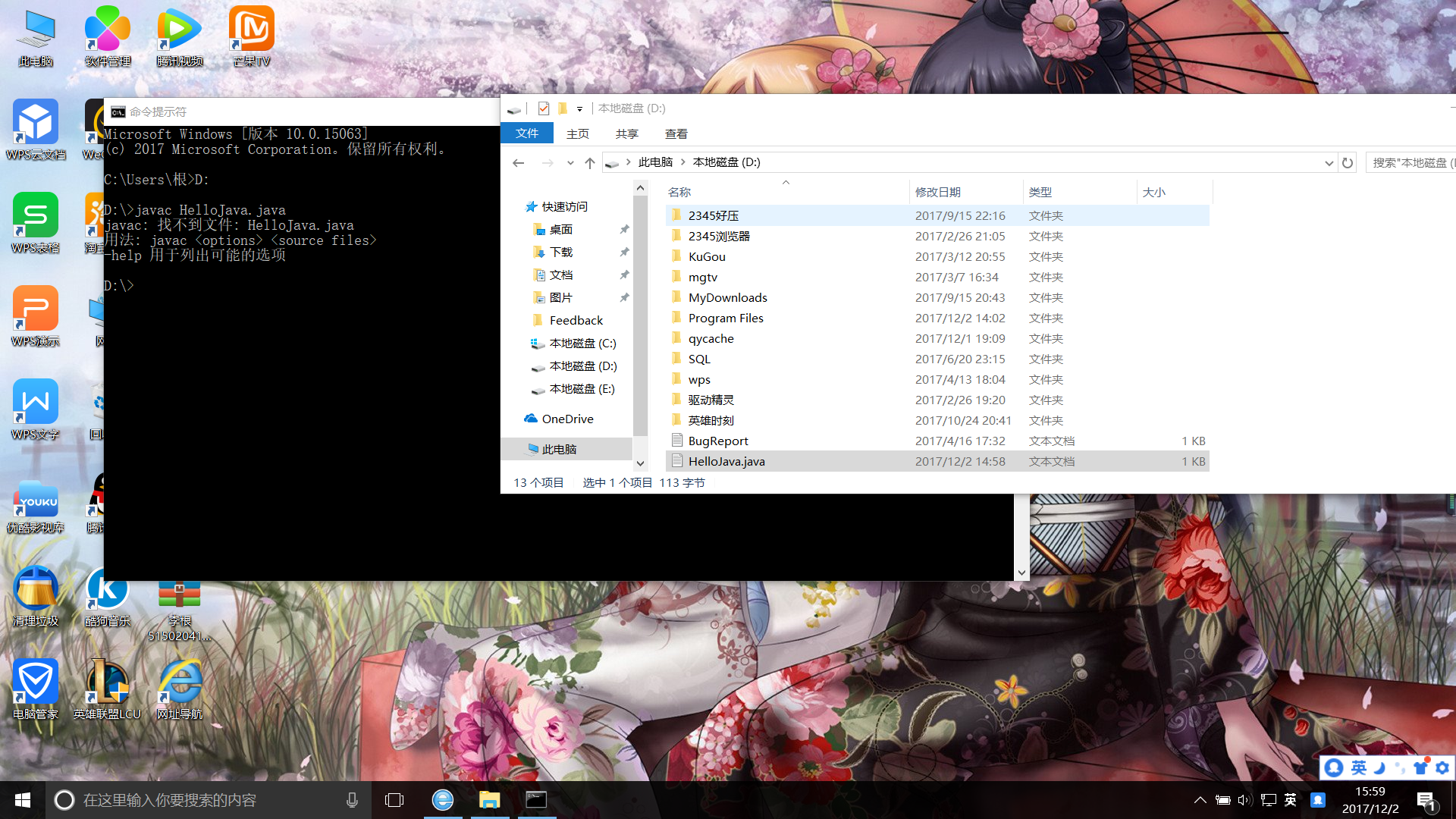The width and height of the screenshot is (1456, 819).
Task: Open the 文件 tab in Explorer
Action: coord(527,133)
